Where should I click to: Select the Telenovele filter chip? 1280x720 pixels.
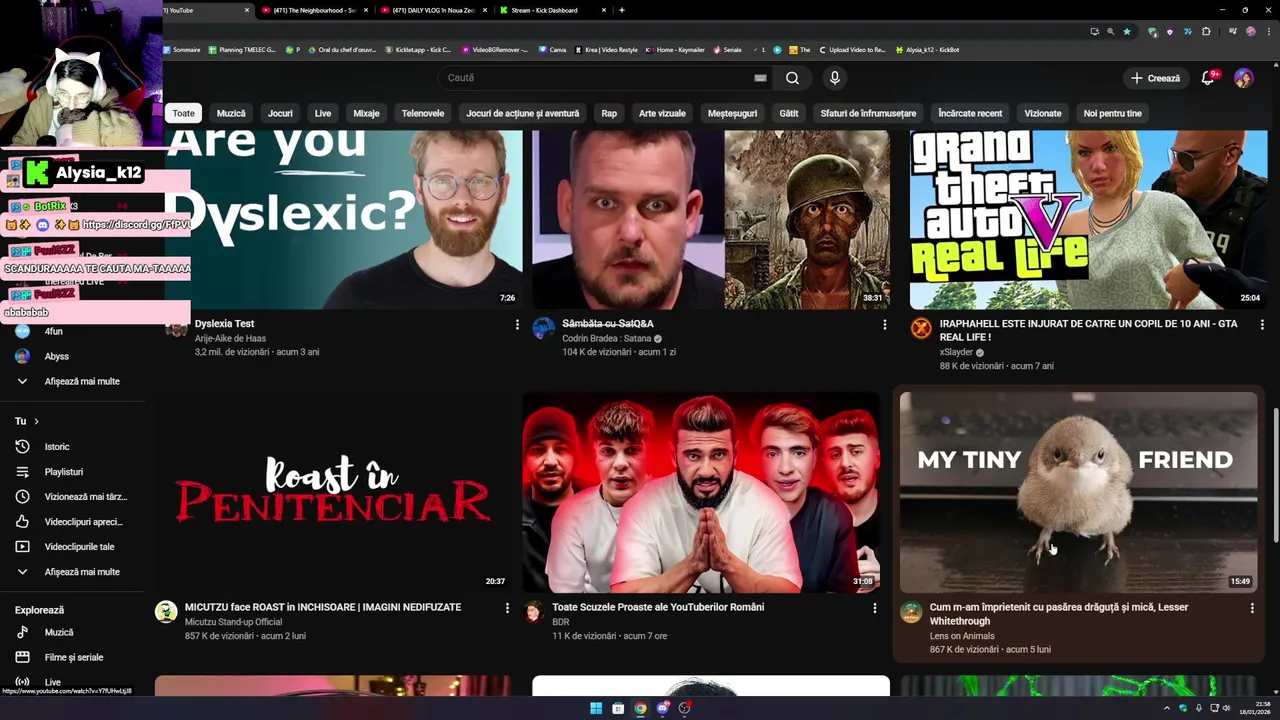tap(423, 113)
